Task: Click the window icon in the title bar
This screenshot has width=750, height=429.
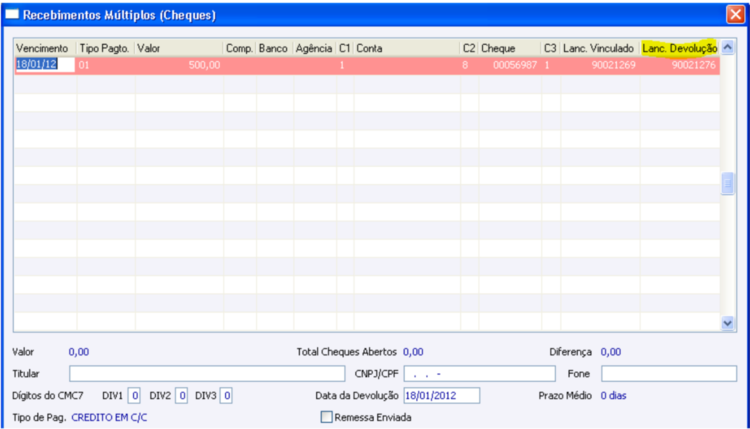Action: (x=12, y=14)
